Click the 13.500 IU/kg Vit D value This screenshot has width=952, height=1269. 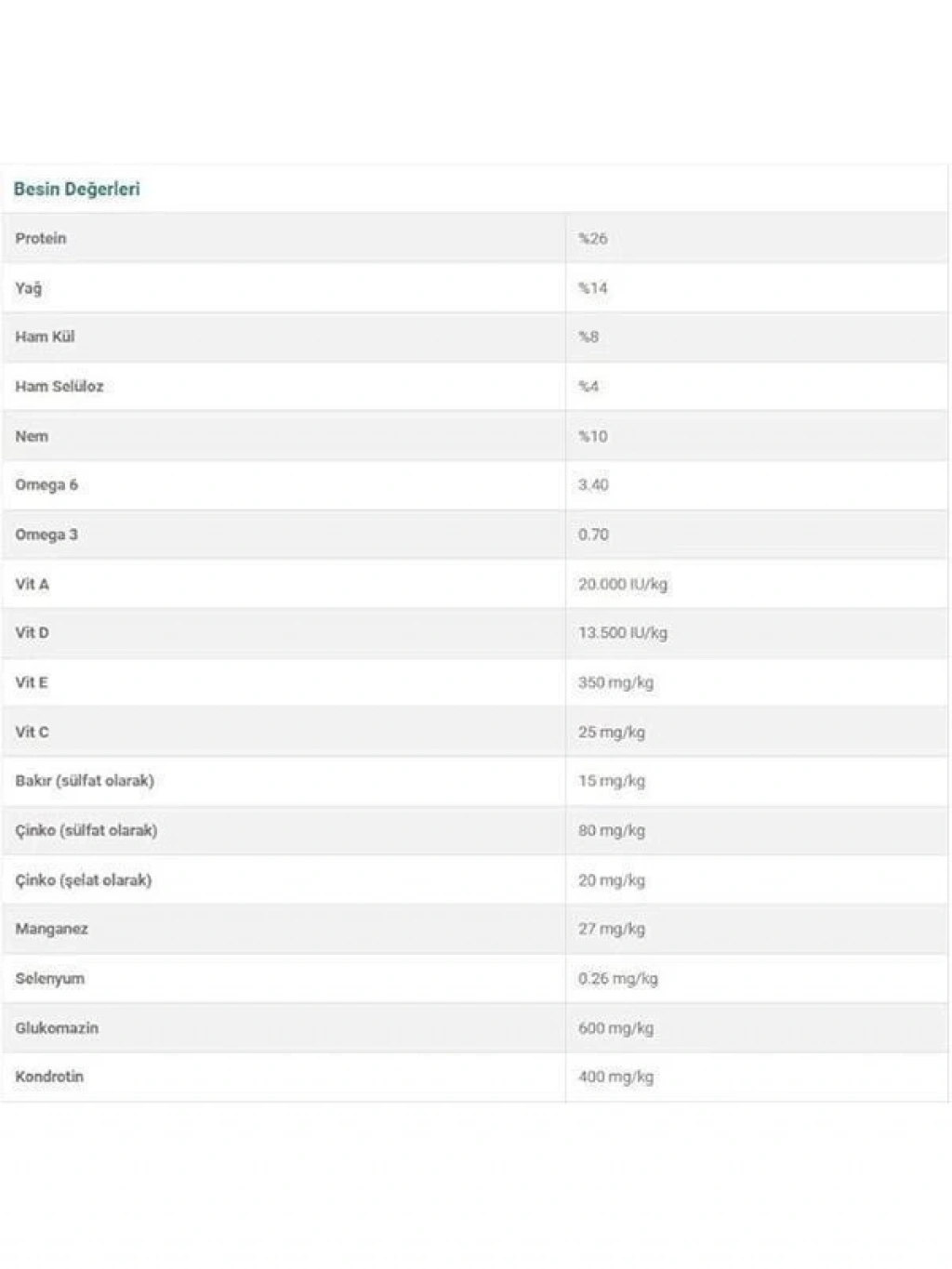point(623,632)
